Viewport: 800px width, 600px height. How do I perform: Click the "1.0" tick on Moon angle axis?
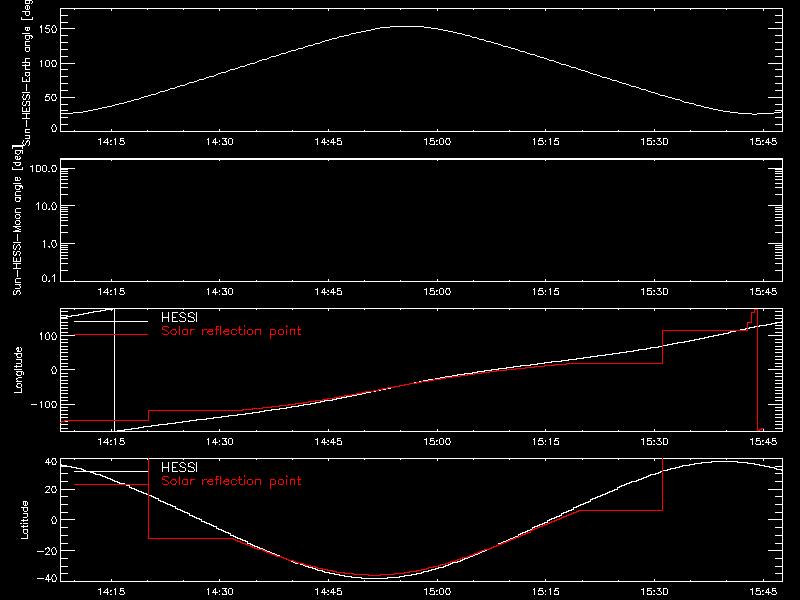[x=49, y=244]
